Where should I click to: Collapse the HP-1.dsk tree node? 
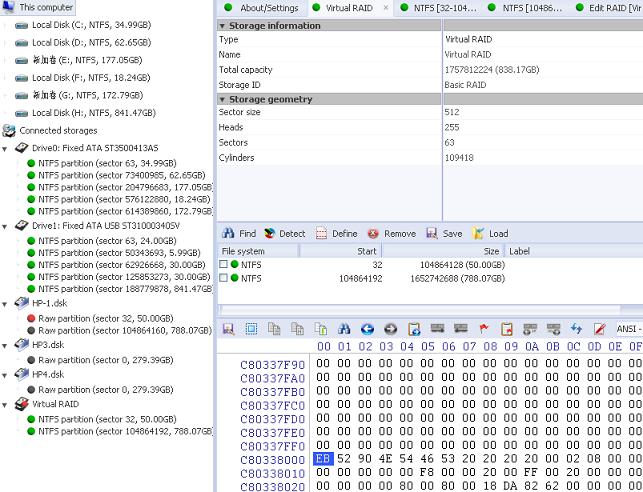click(x=5, y=304)
